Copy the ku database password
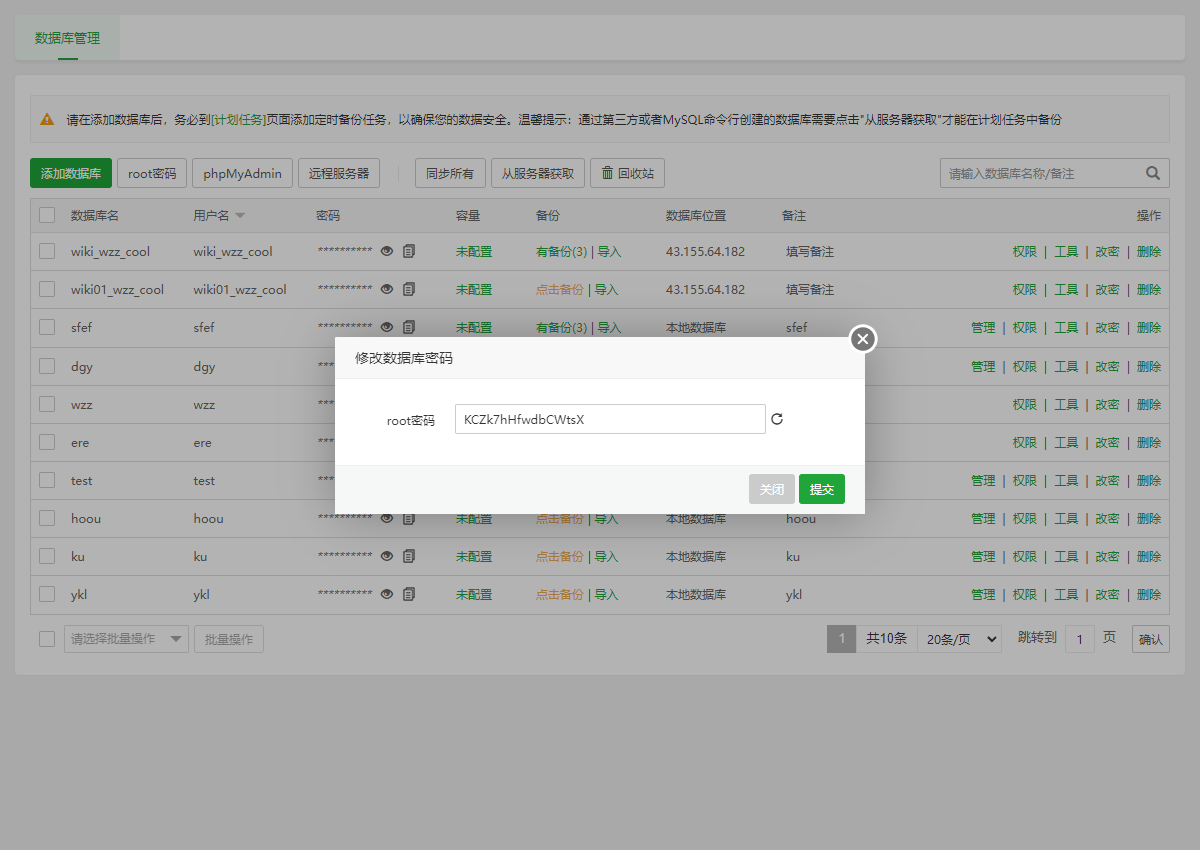Image resolution: width=1200 pixels, height=850 pixels. [409, 556]
